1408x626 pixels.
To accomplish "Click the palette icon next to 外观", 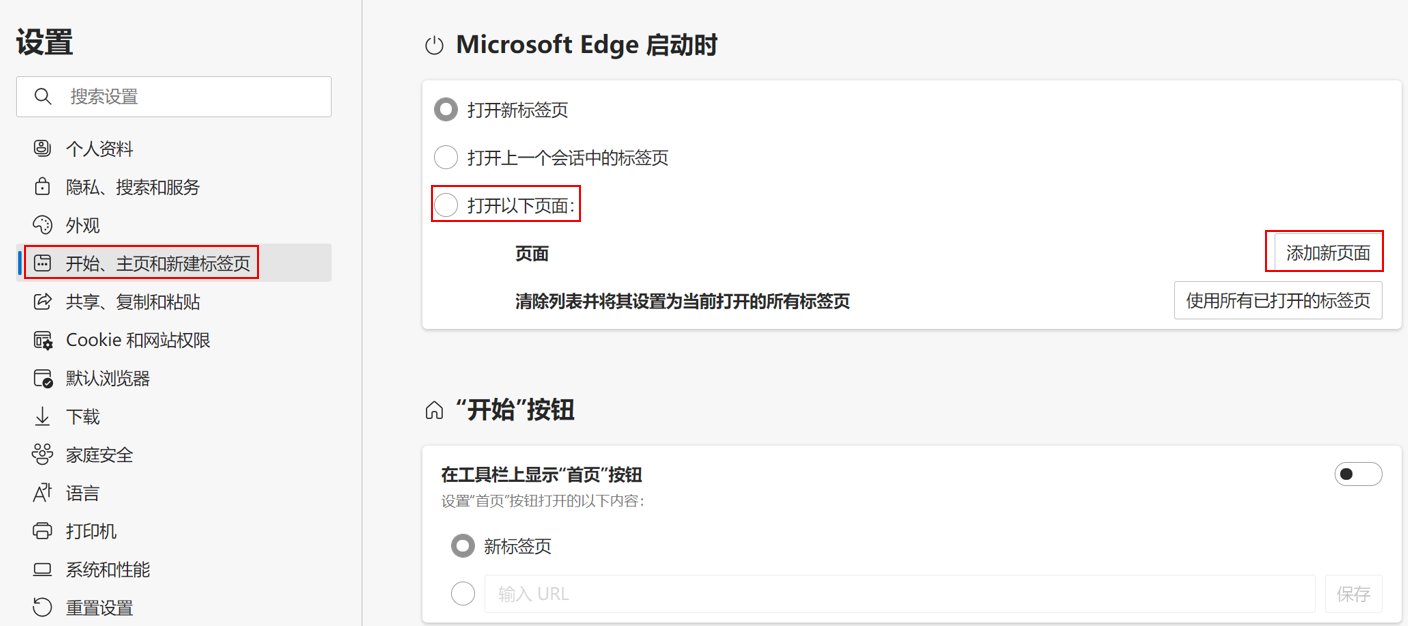I will click(x=42, y=225).
